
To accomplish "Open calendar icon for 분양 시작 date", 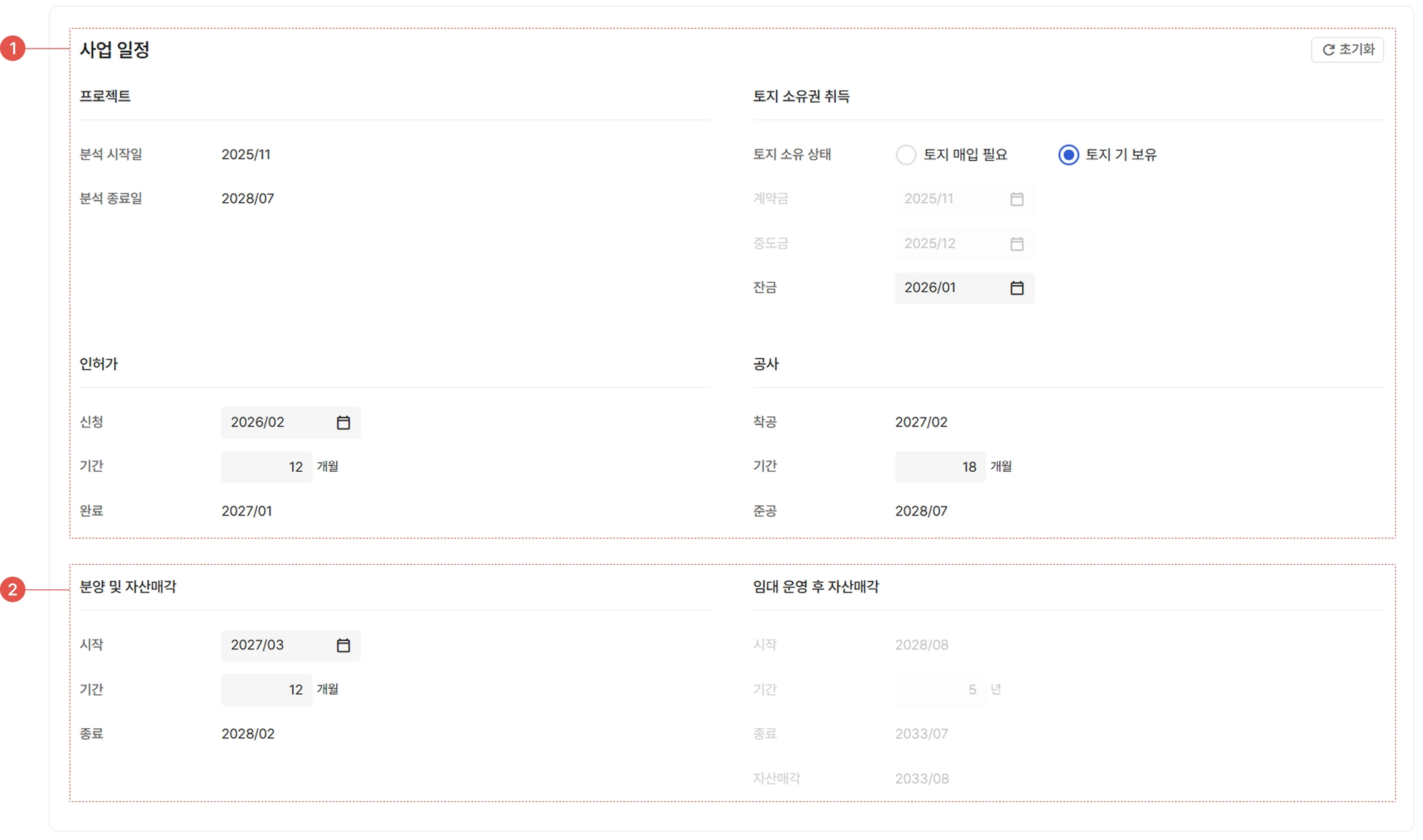I will pyautogui.click(x=343, y=645).
